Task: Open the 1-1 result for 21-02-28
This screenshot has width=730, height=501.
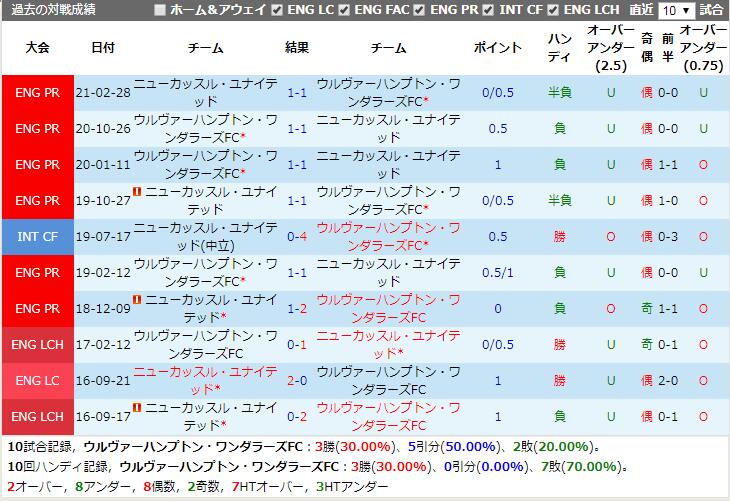Action: (x=297, y=93)
